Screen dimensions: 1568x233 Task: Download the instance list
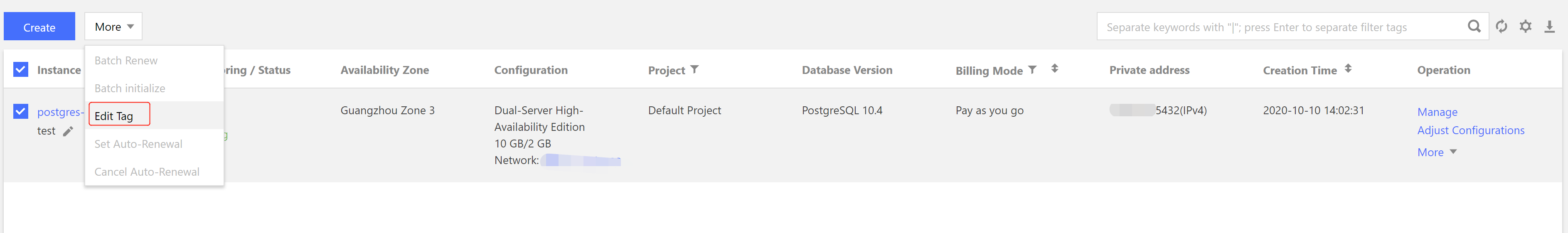coord(1549,27)
